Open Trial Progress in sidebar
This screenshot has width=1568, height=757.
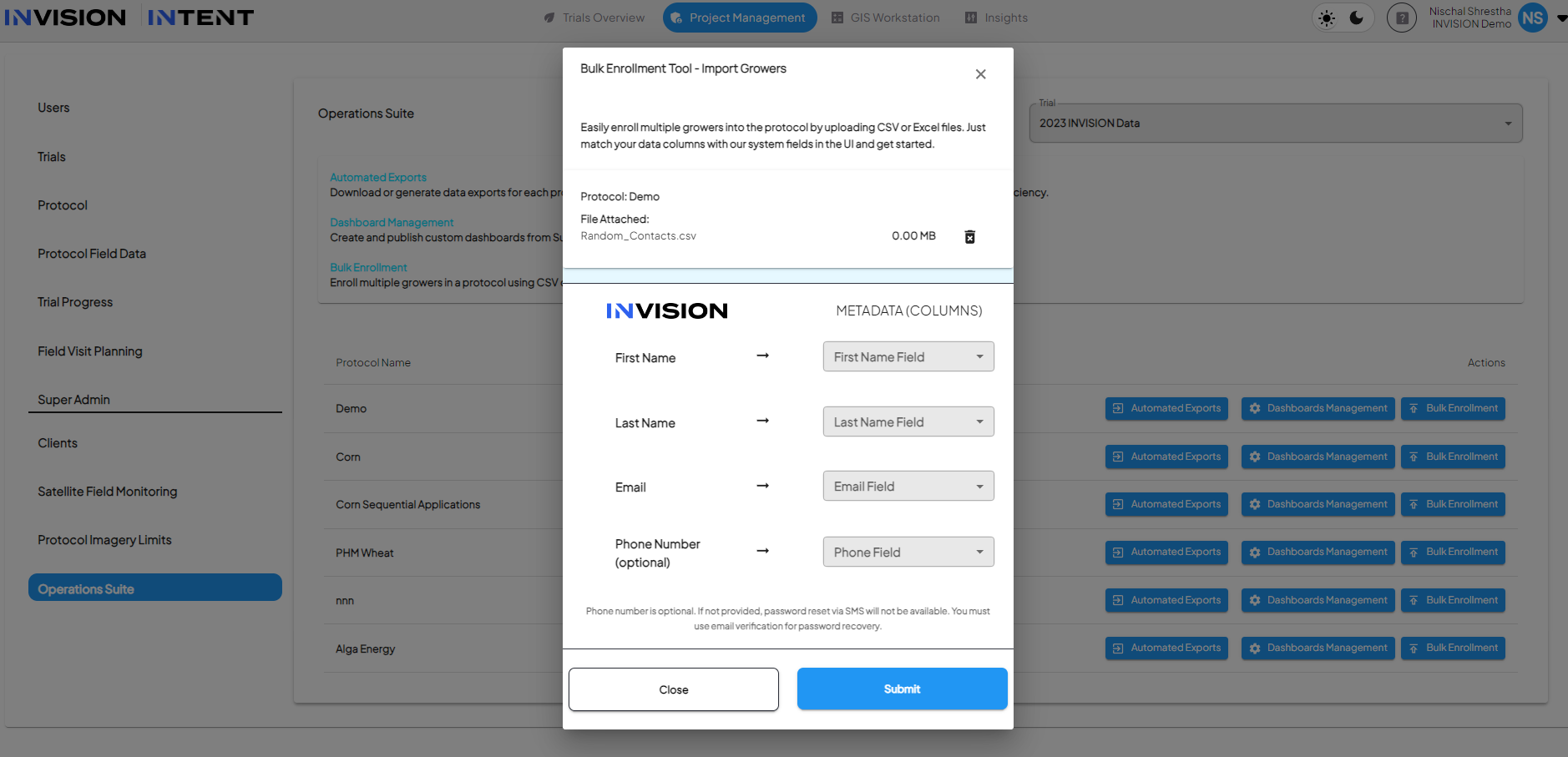75,302
